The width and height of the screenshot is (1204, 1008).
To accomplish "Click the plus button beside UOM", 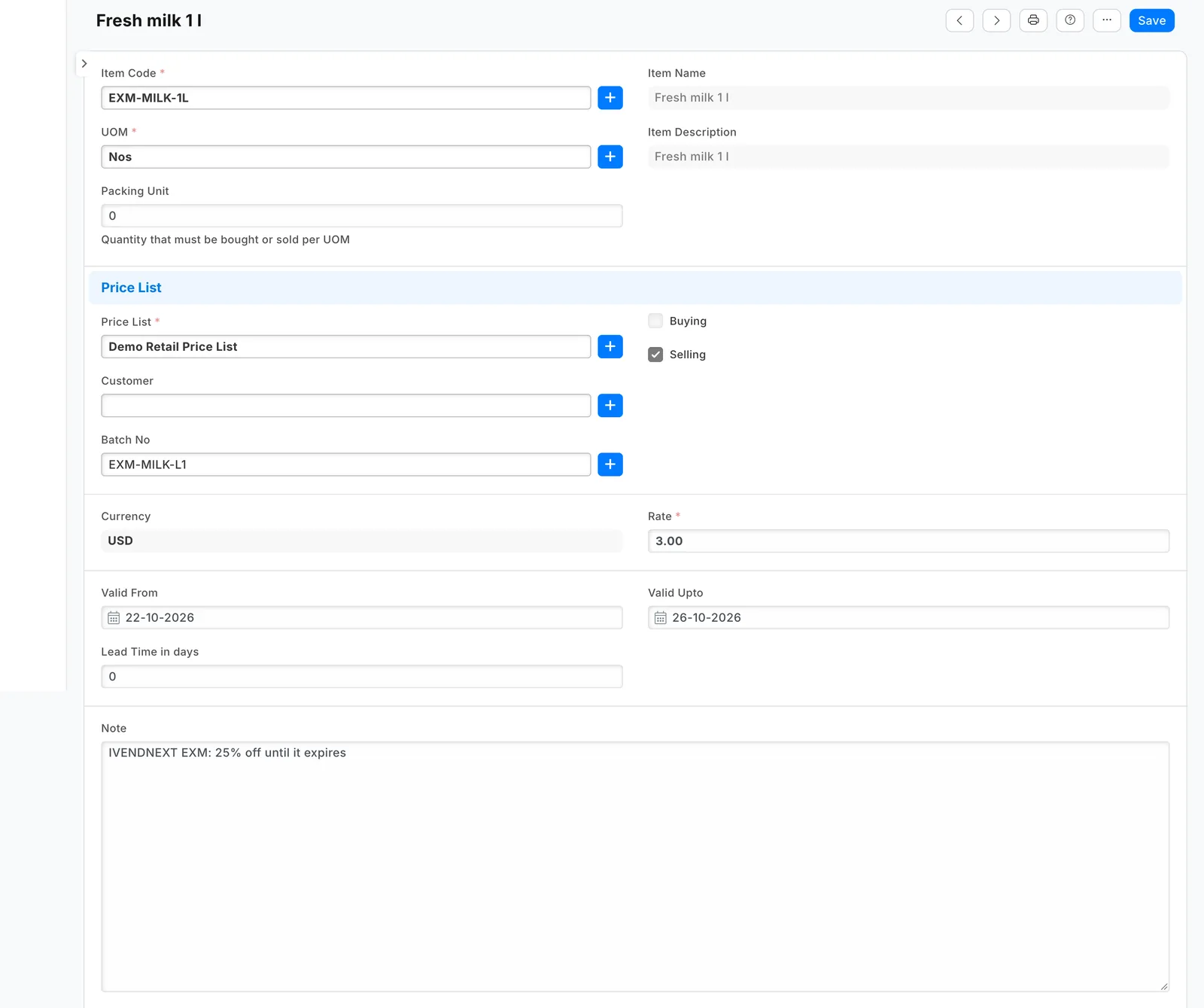I will pos(610,157).
